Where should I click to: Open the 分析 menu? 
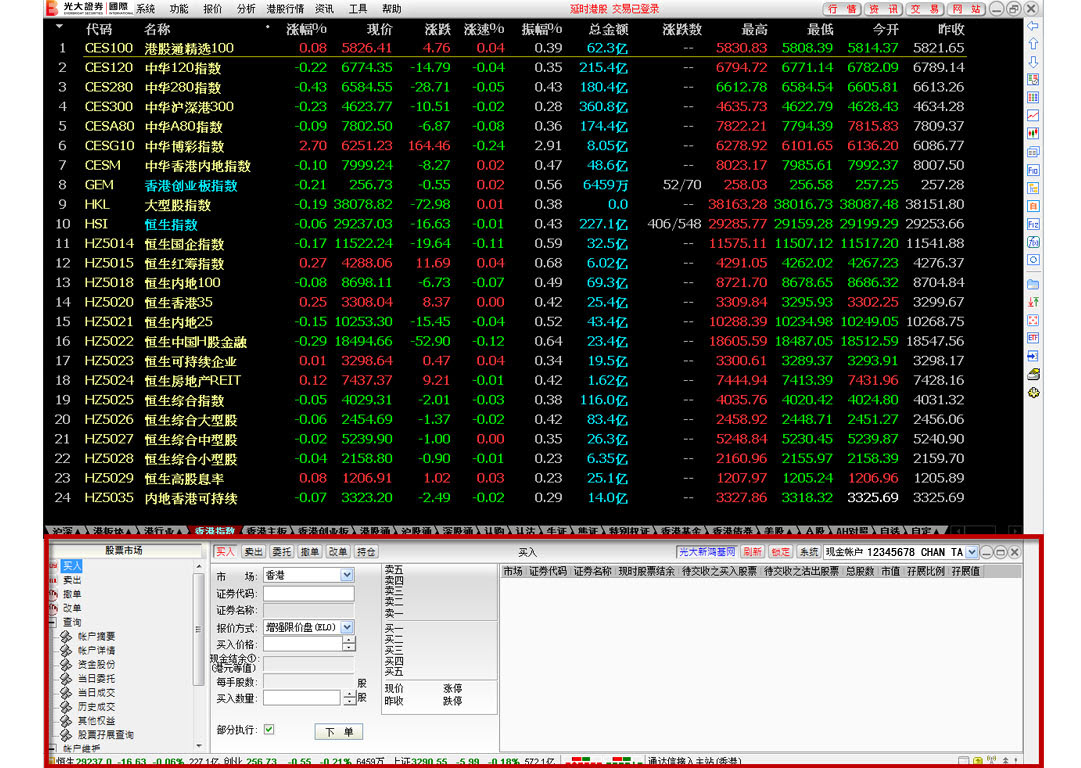pyautogui.click(x=246, y=9)
